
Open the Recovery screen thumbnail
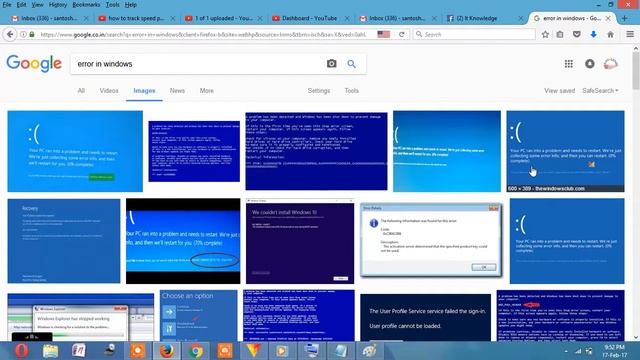click(x=64, y=241)
